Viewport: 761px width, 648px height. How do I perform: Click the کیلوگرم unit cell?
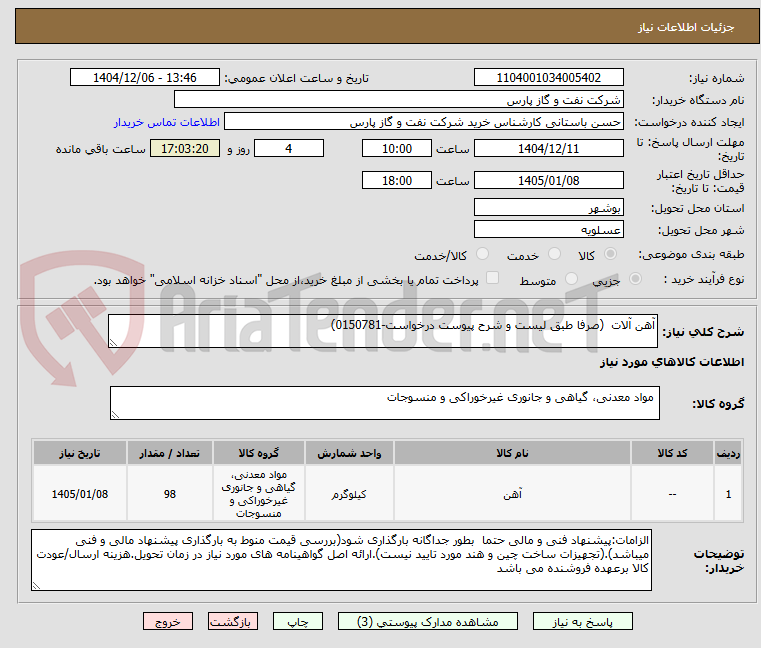[x=349, y=494]
